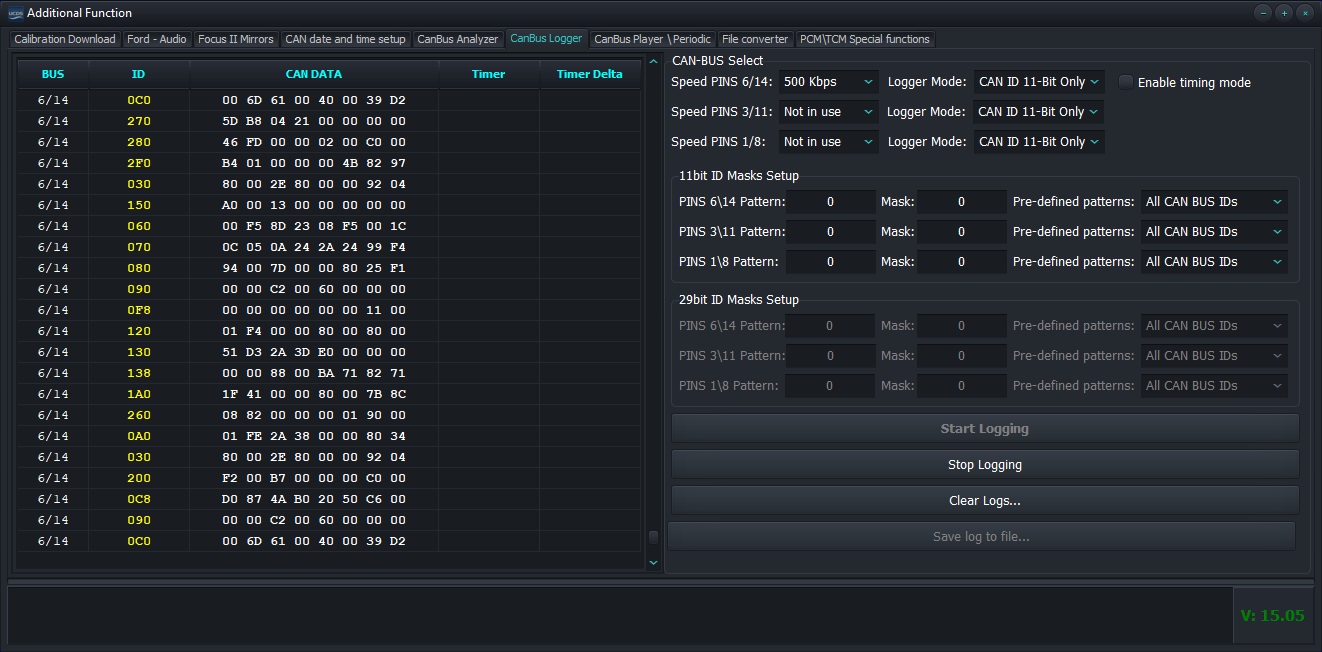1322x652 pixels.
Task: Click the Clear Logs button
Action: click(x=984, y=501)
